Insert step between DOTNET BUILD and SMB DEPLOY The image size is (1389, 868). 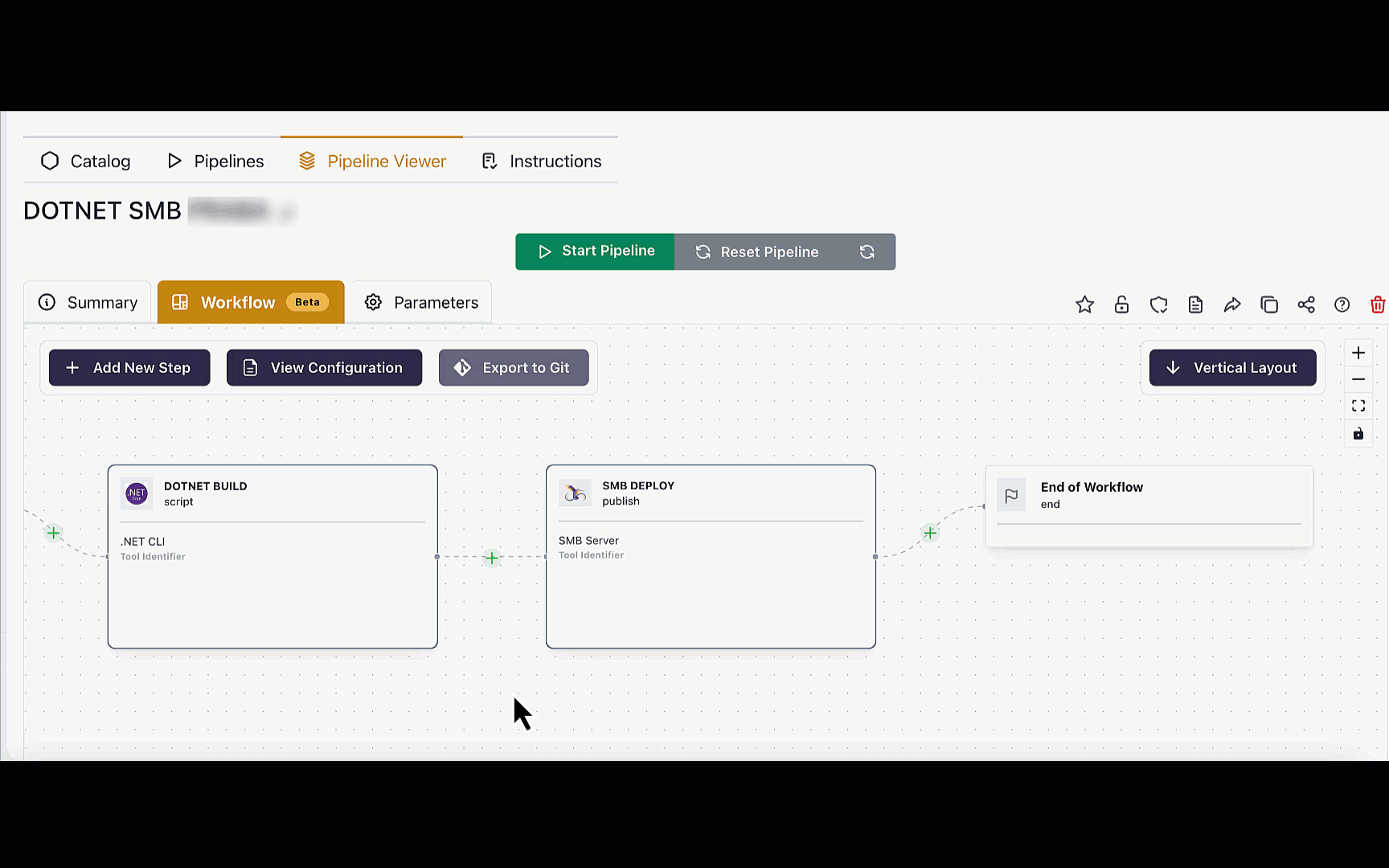(492, 558)
